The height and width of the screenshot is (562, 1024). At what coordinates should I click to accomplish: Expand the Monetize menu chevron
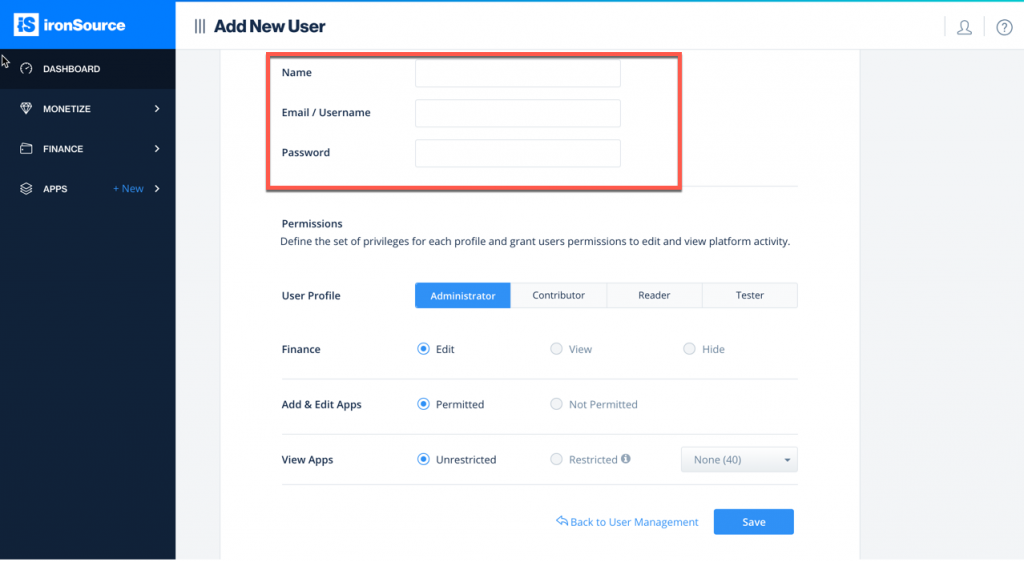coord(157,109)
